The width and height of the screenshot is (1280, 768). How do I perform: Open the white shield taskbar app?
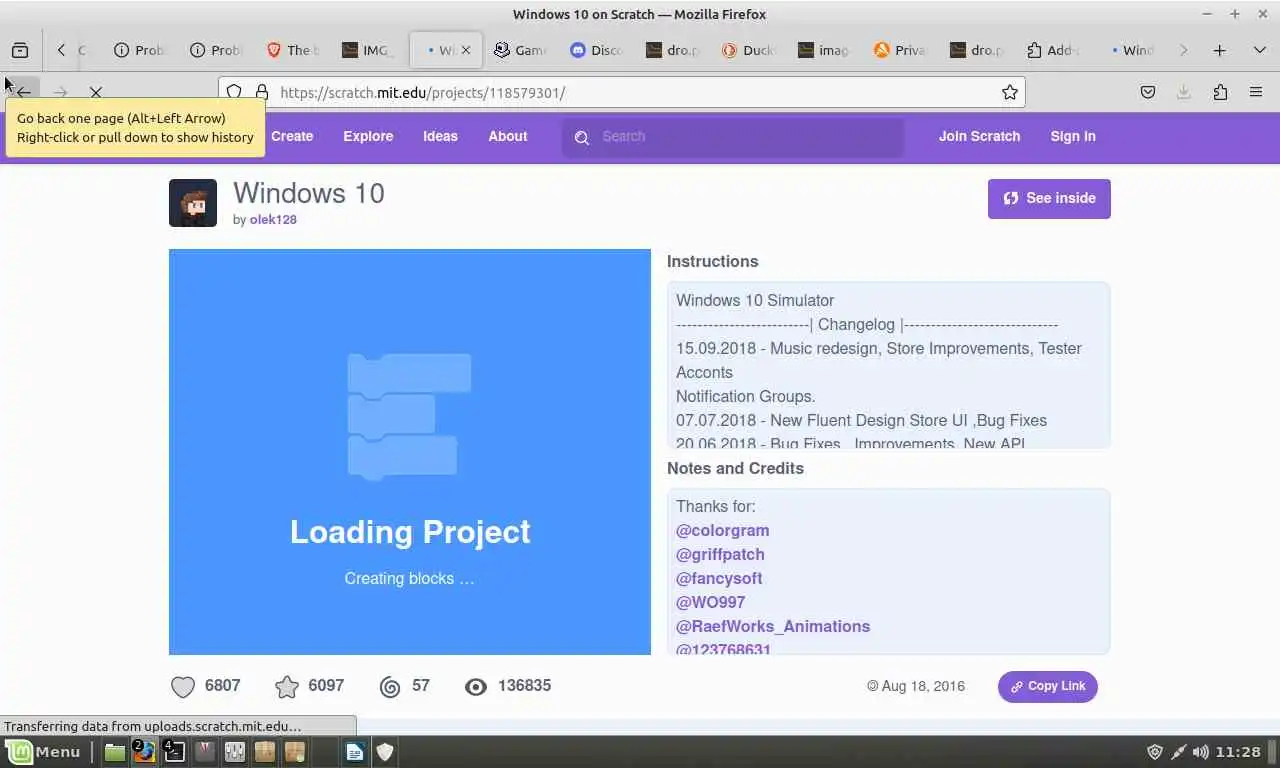385,752
